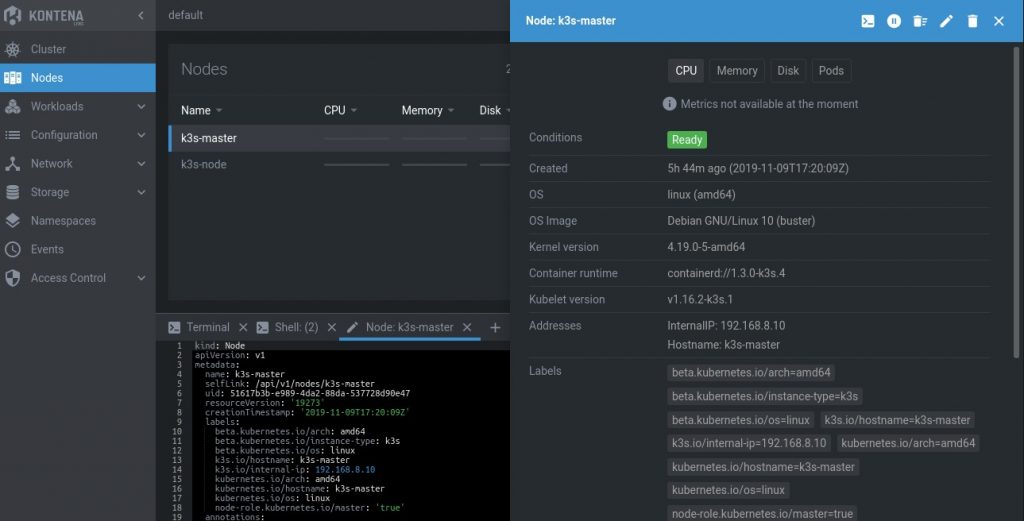Click label k3s.io/hostname=k3s-master
1024x521 pixels.
click(x=897, y=420)
